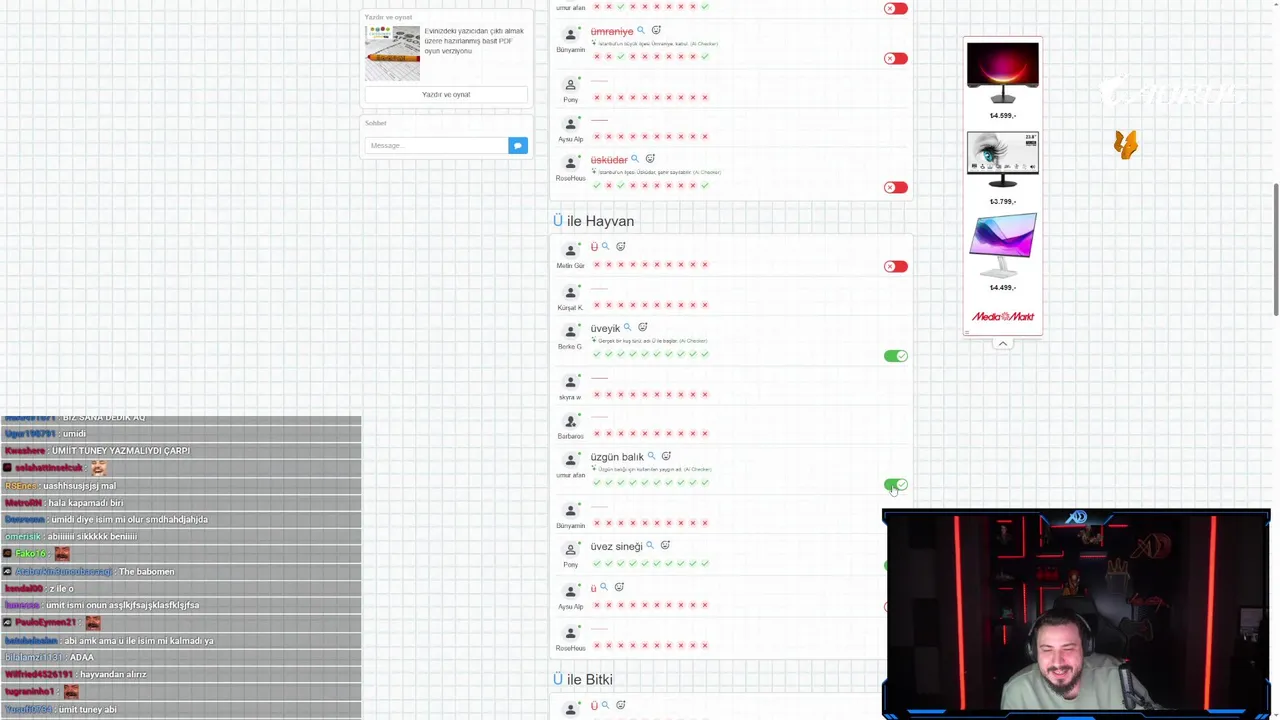The height and width of the screenshot is (720, 1280).
Task: Collapse the MediaMarkt ad with the chevron
Action: click(x=1002, y=343)
